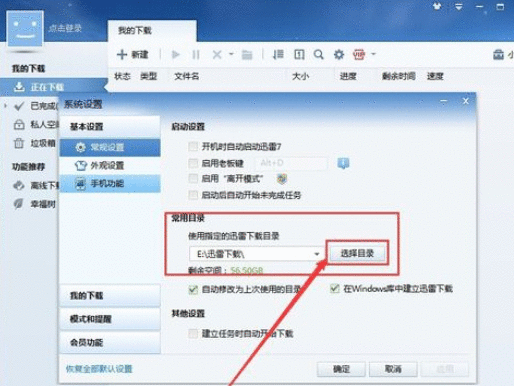Open the download folder icon in toolbar
This screenshot has width=514, height=386.
click(247, 55)
